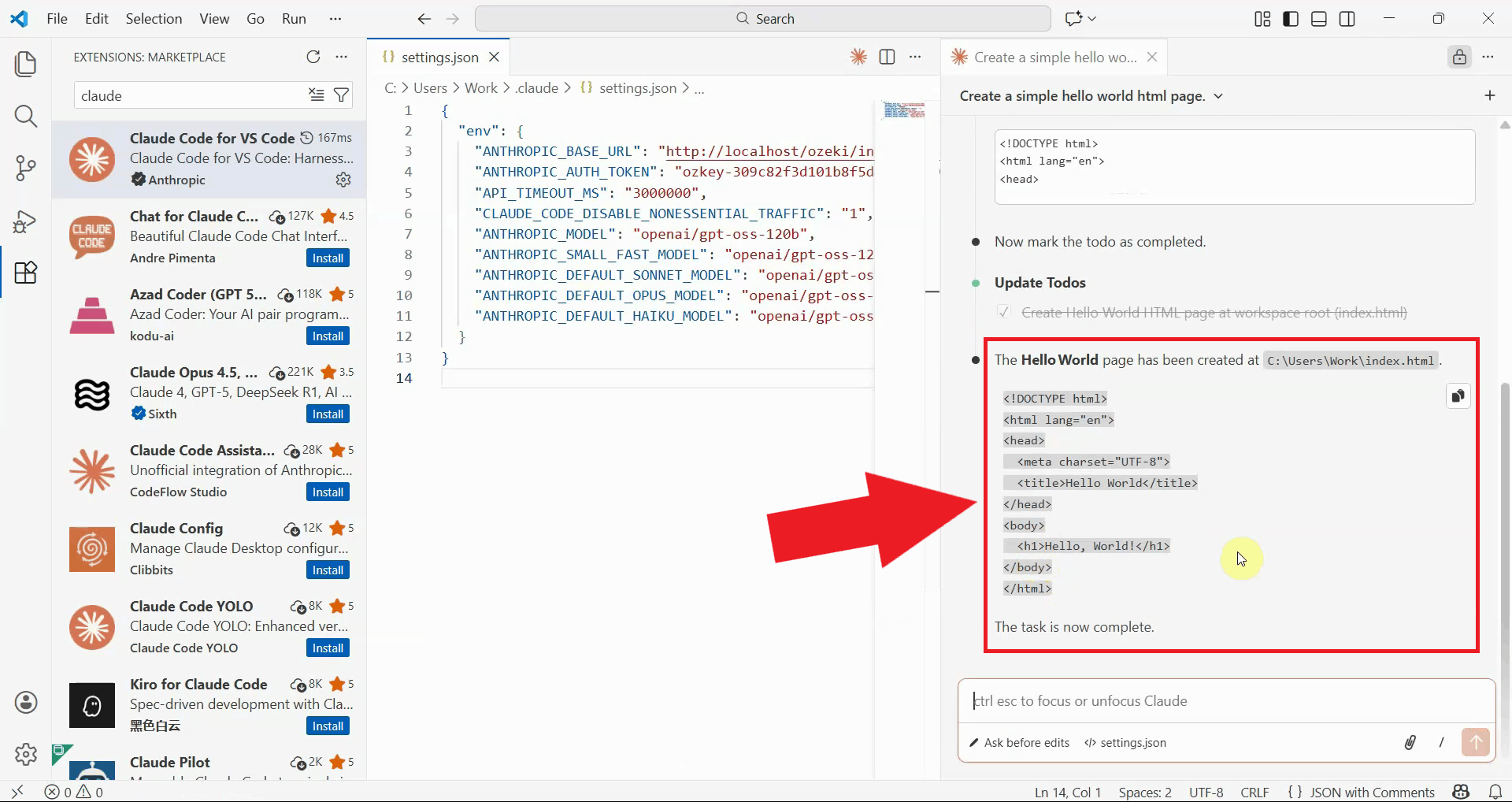Click the attach file paperclip icon
The image size is (1512, 802).
point(1410,742)
